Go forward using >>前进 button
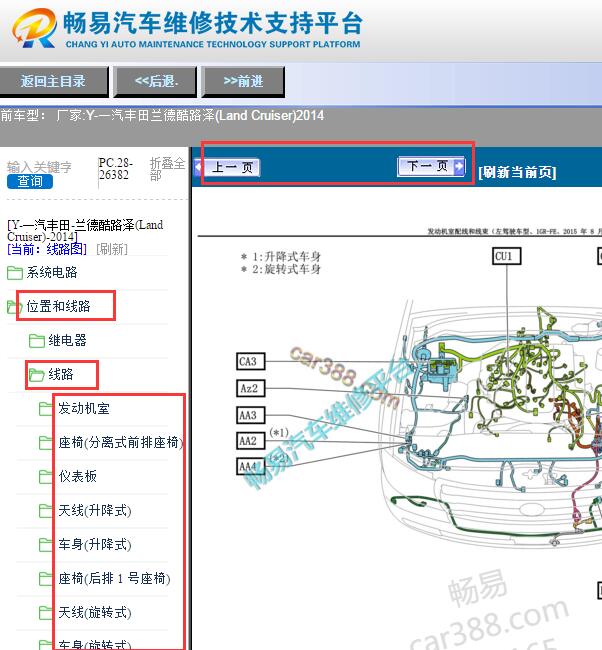Screen dimensions: 602x650 (243, 81)
